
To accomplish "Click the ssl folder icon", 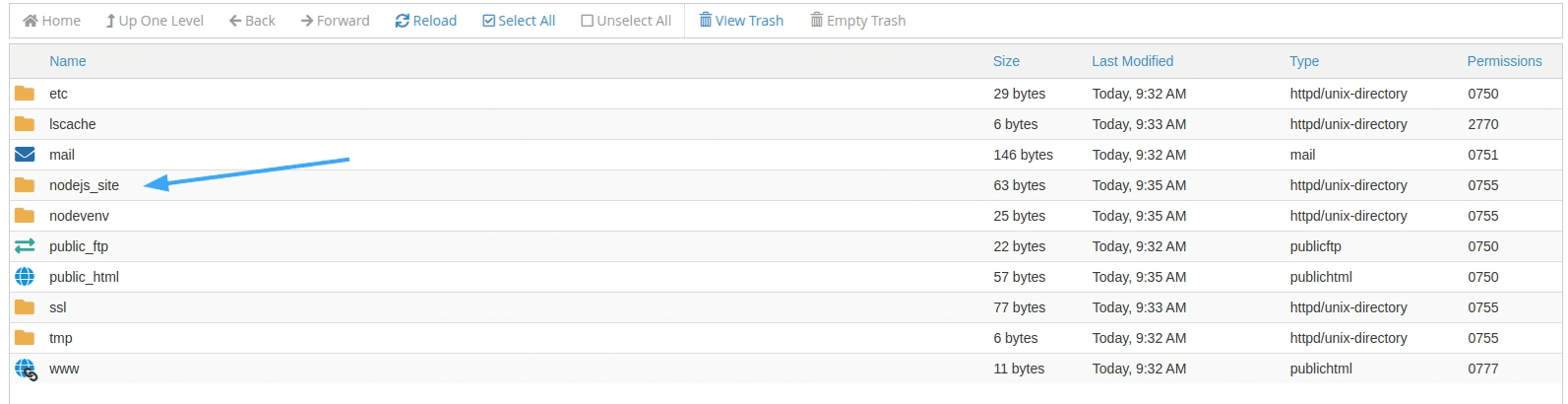I will (x=25, y=307).
